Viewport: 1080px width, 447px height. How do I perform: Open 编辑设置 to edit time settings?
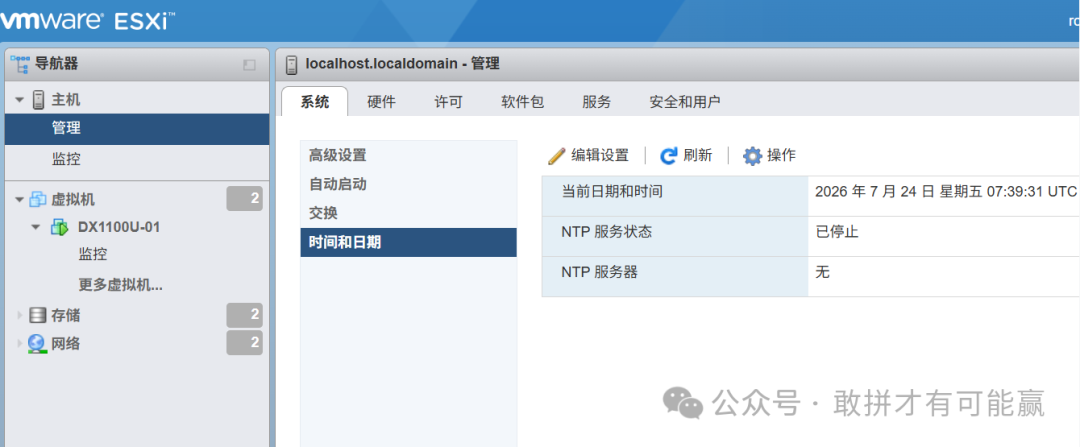click(600, 156)
